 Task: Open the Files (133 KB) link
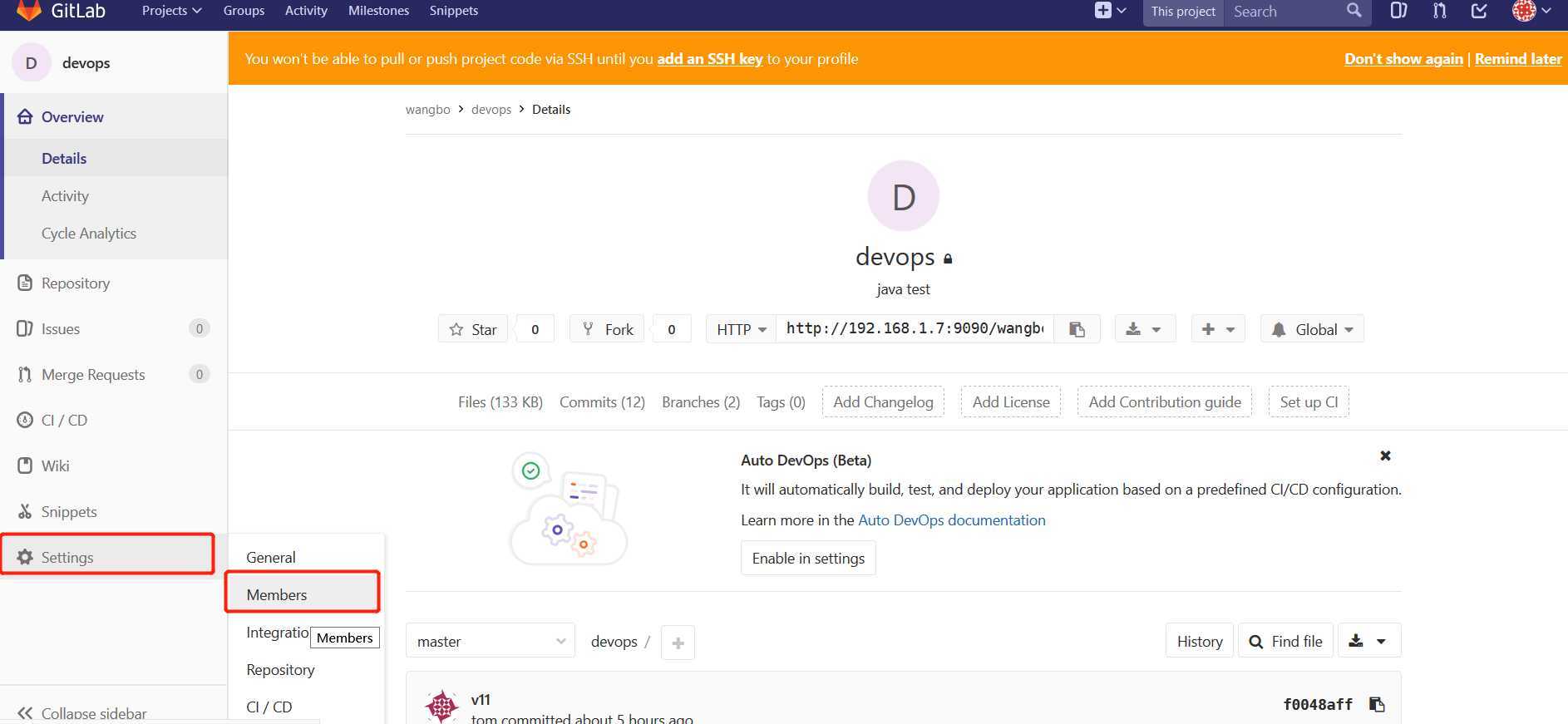click(x=500, y=402)
